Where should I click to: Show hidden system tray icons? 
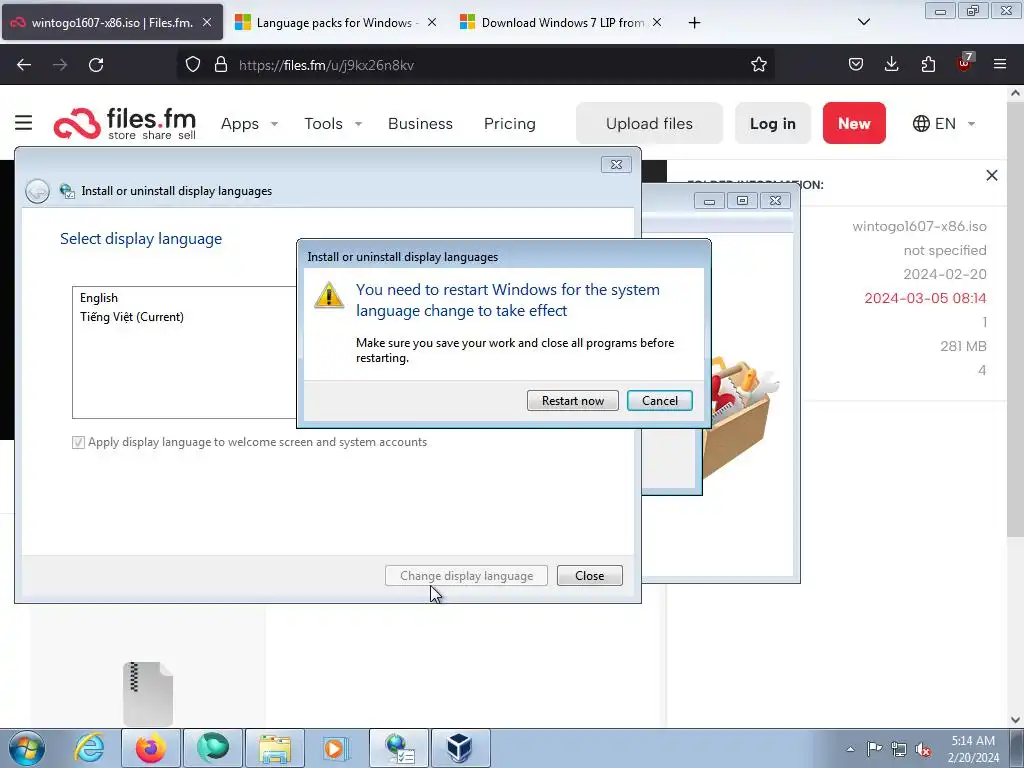(x=850, y=749)
